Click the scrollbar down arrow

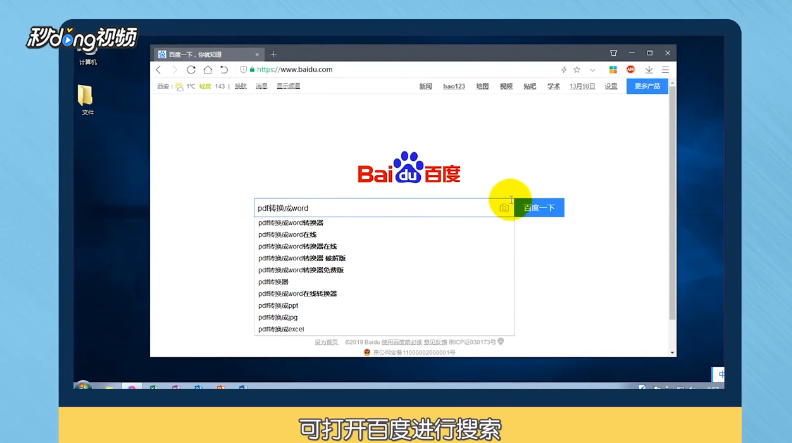(672, 353)
